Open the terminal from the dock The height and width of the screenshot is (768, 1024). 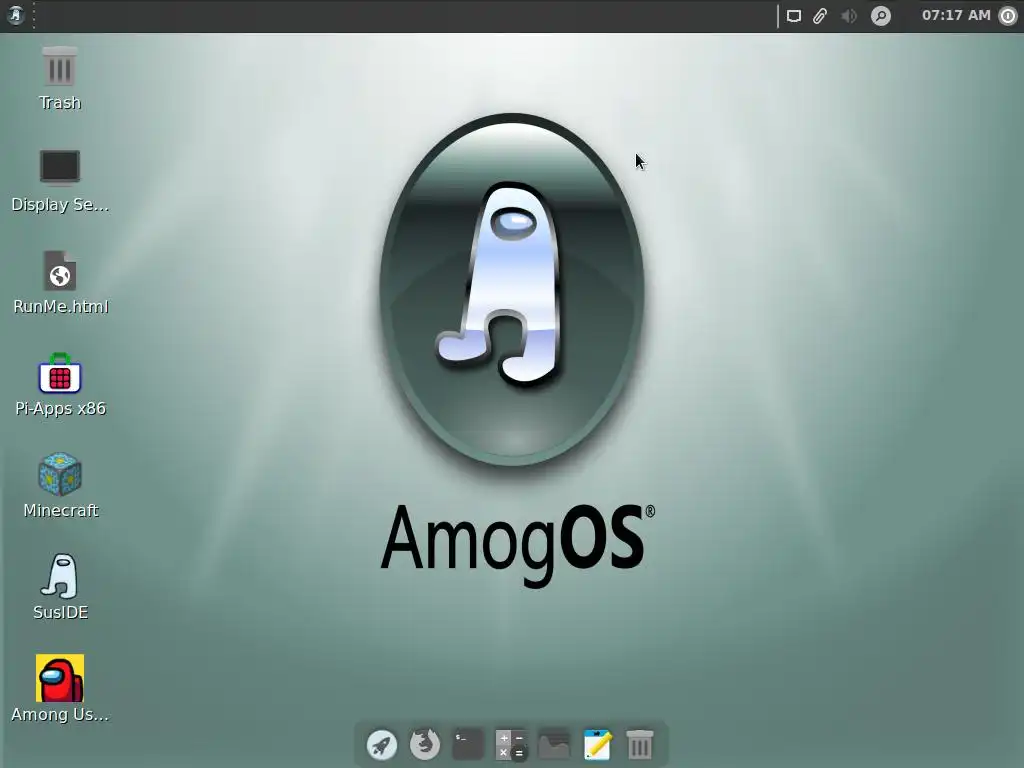tap(468, 744)
